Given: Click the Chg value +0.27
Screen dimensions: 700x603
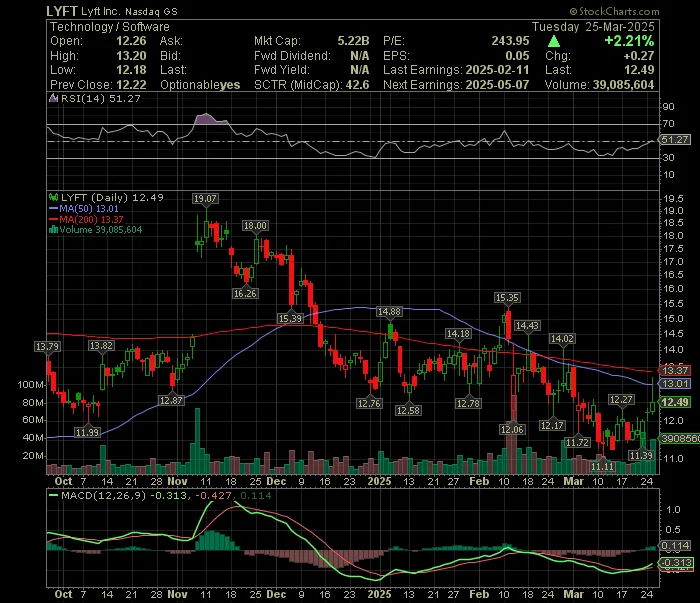Looking at the screenshot, I should tap(639, 56).
